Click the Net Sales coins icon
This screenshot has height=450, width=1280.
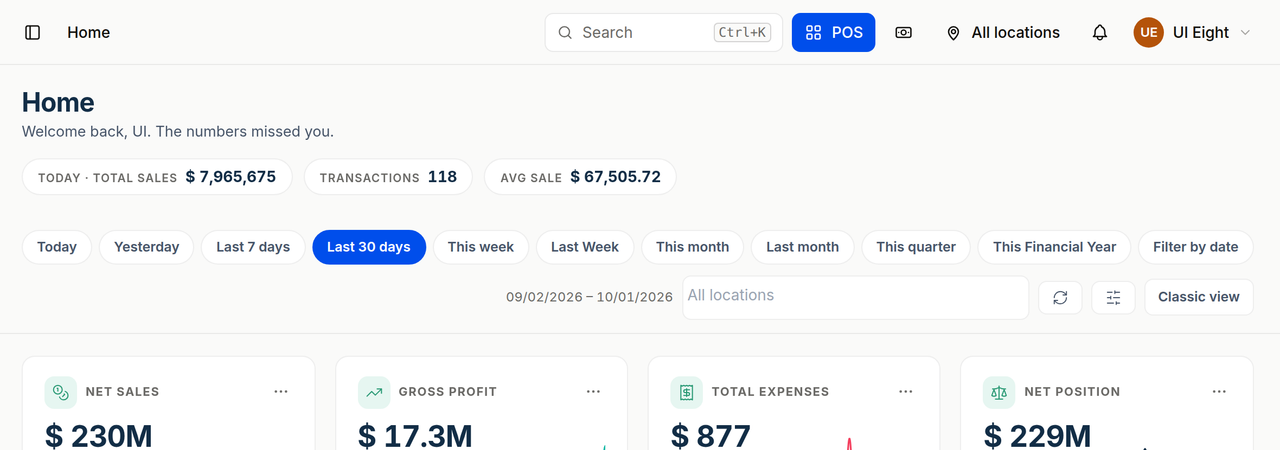(x=61, y=392)
